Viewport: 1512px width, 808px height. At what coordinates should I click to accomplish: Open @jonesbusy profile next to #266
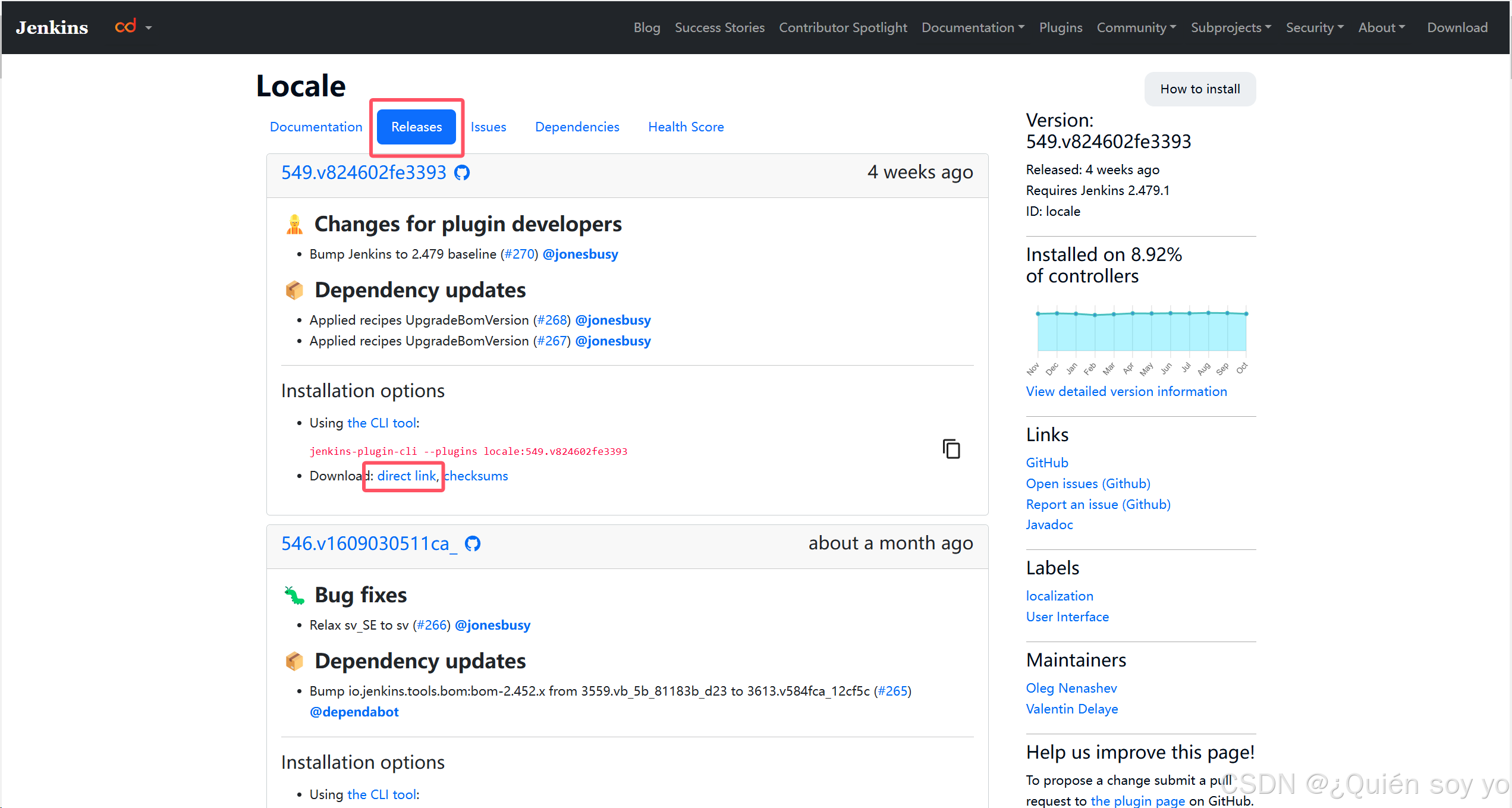pos(492,625)
